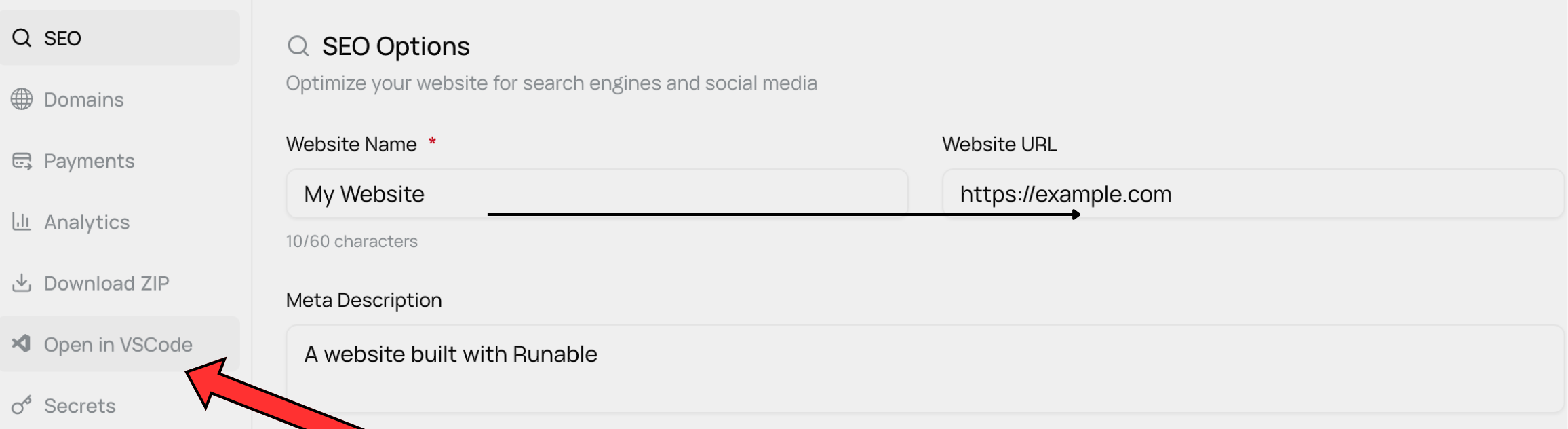Open the Secrets section label
Viewport: 1568px width, 429px height.
(80, 406)
